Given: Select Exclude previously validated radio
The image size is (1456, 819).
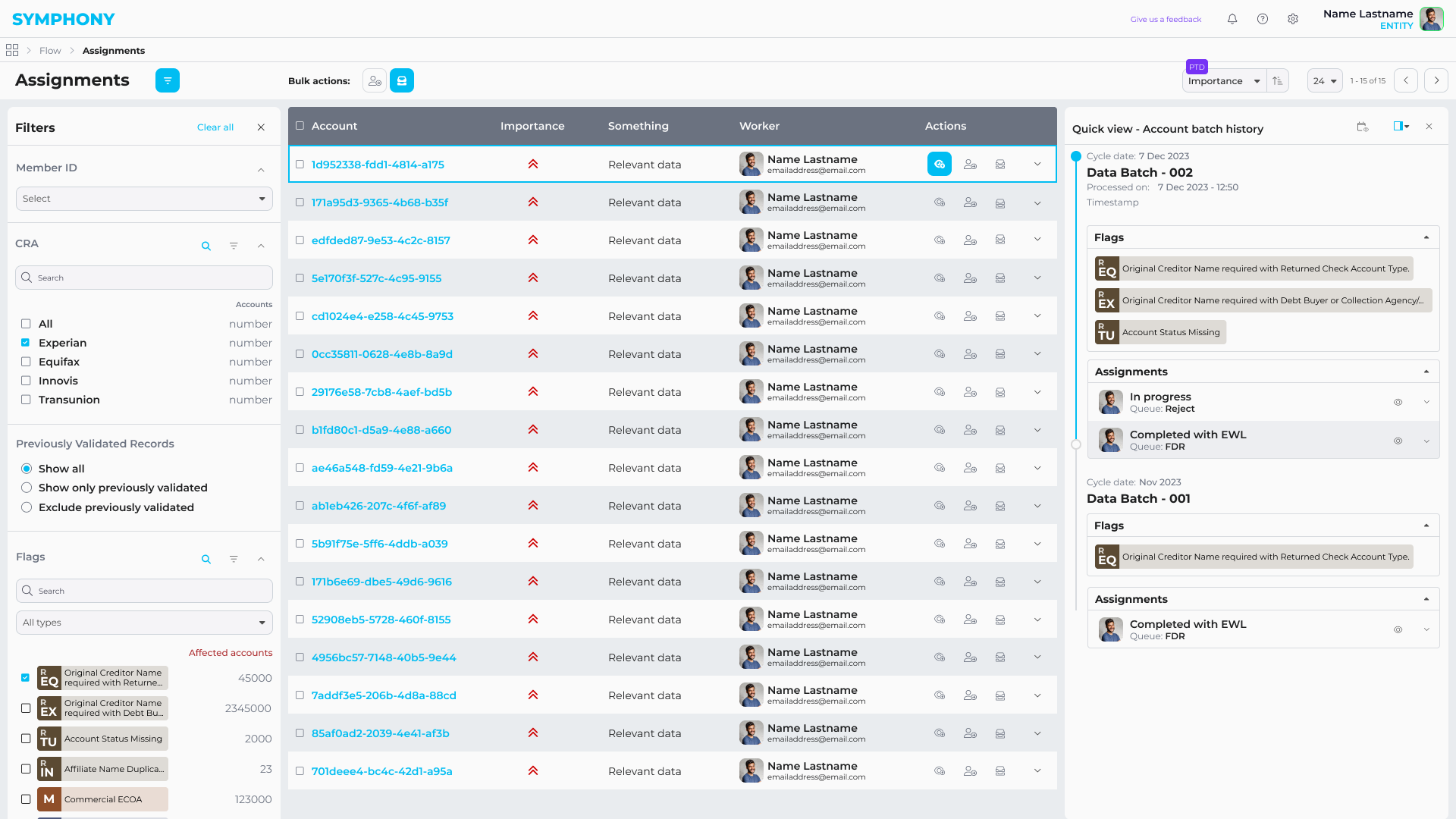Looking at the screenshot, I should click(27, 507).
